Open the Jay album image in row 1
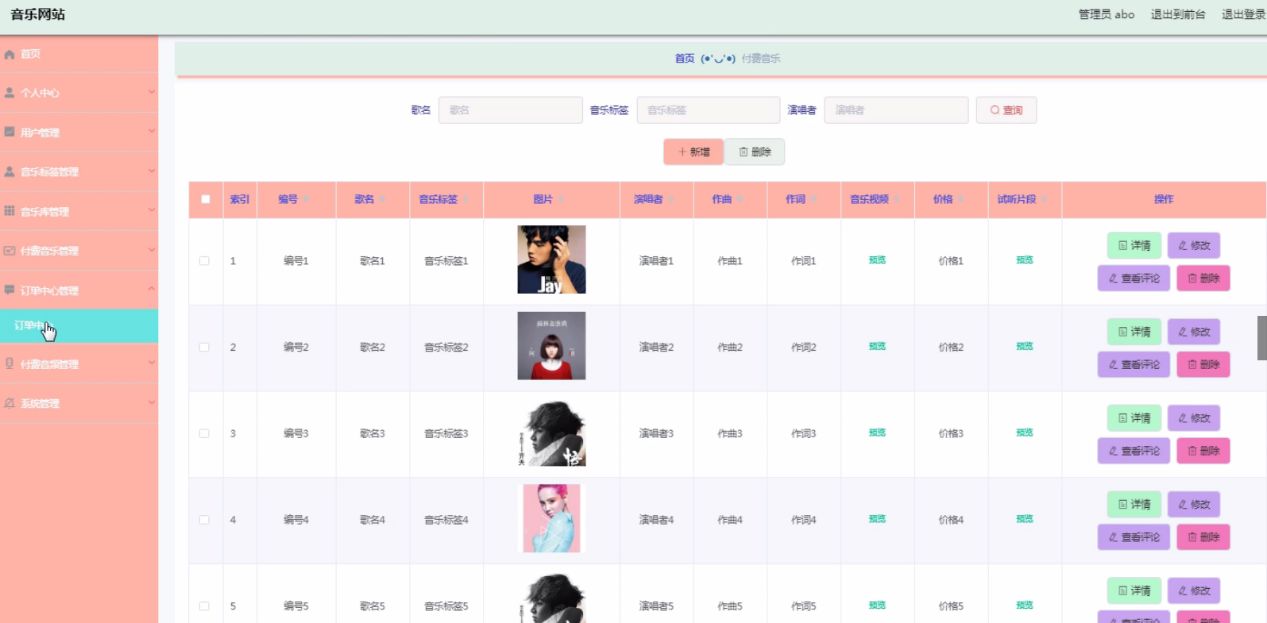Screen dimensions: 1267x623 point(551,260)
